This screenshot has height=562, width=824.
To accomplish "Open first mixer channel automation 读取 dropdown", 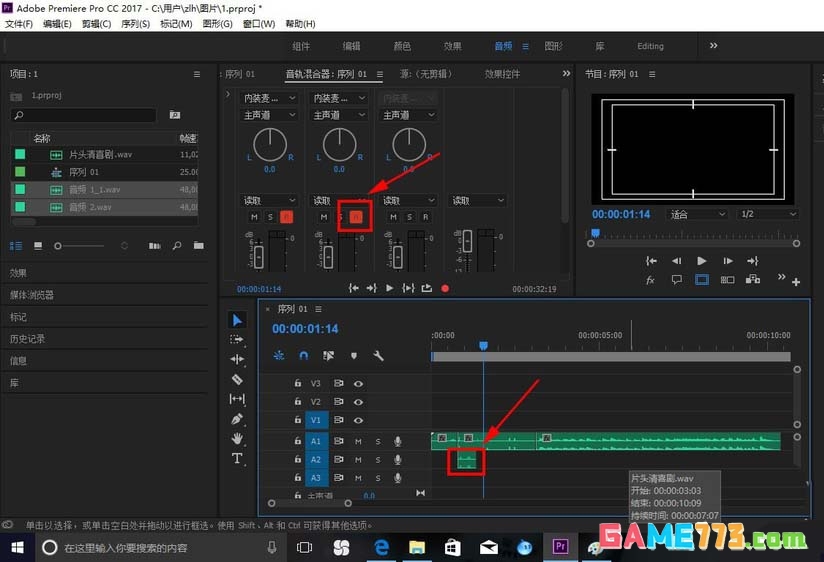I will [x=270, y=200].
